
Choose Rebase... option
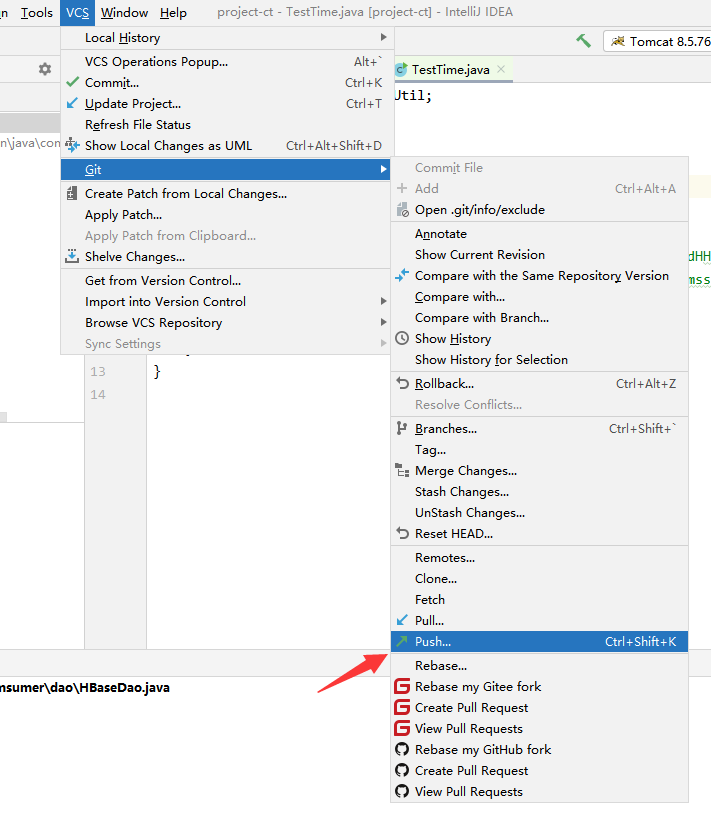(x=539, y=665)
